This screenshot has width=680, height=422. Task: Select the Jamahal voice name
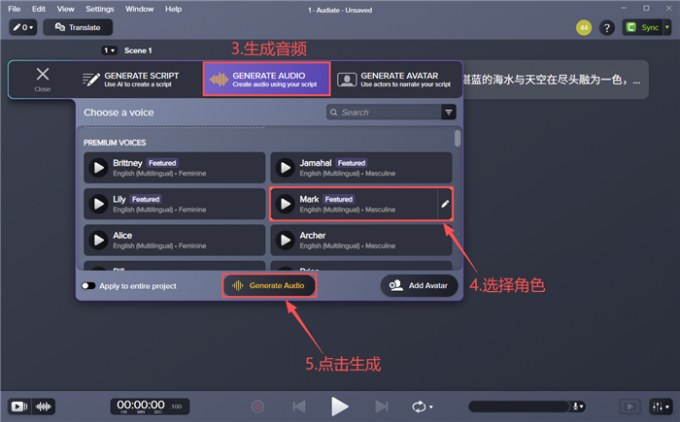pos(315,163)
